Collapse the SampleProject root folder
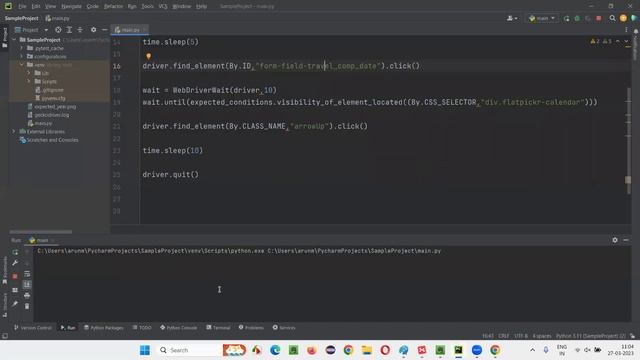The image size is (640, 360). [14, 40]
